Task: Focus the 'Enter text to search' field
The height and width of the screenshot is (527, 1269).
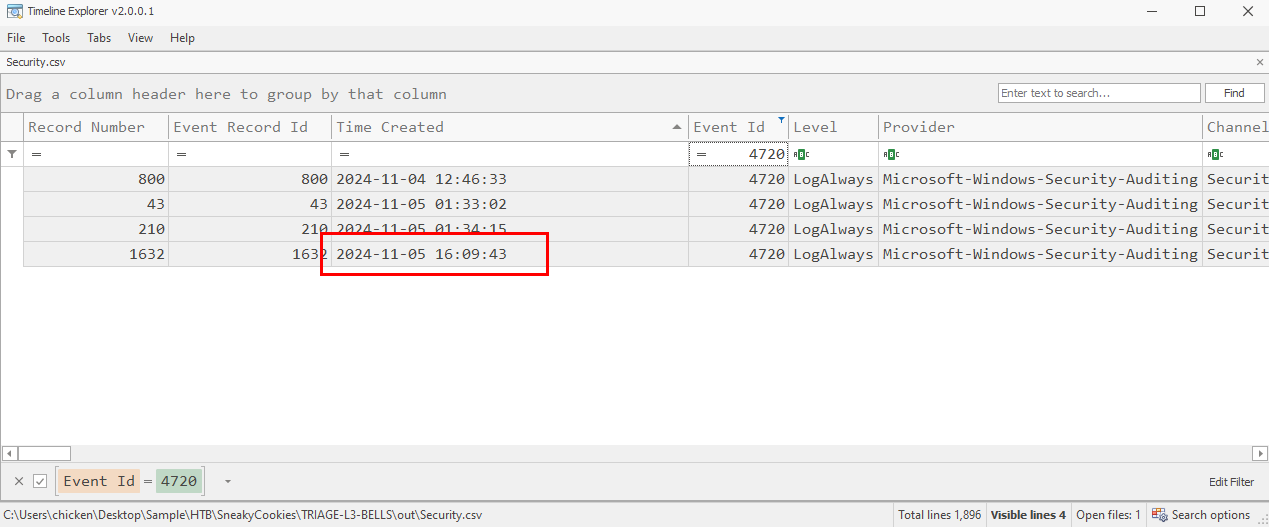Action: pos(1099,93)
